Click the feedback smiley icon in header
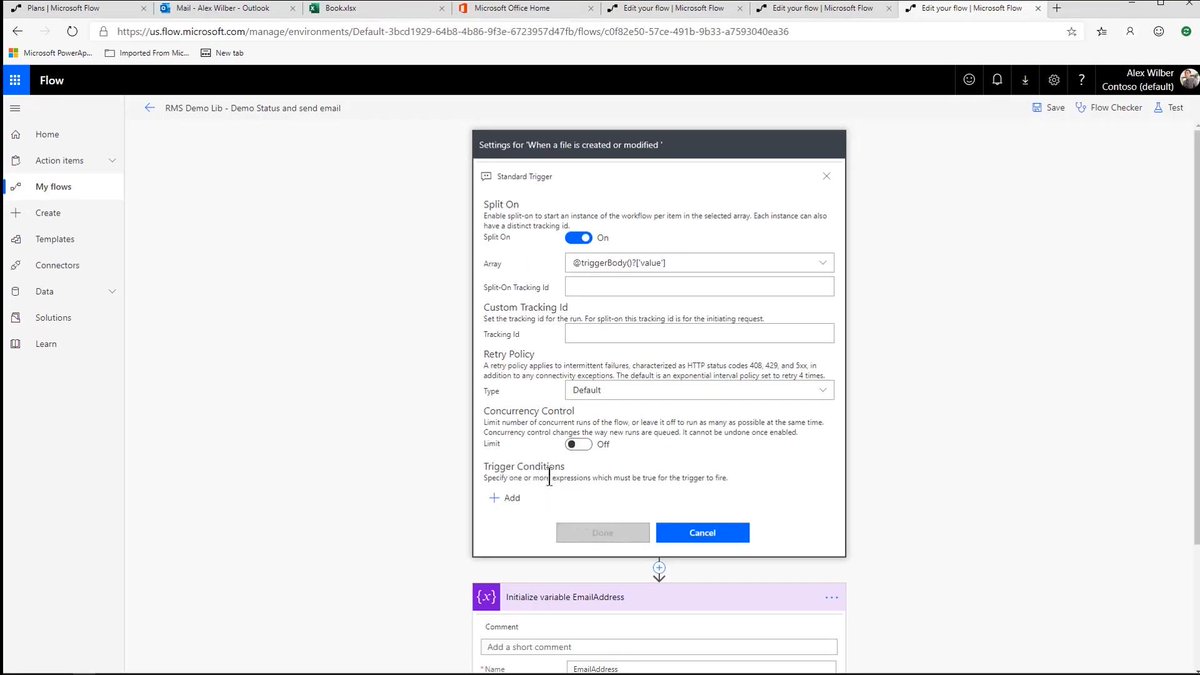The width and height of the screenshot is (1200, 675). click(969, 80)
